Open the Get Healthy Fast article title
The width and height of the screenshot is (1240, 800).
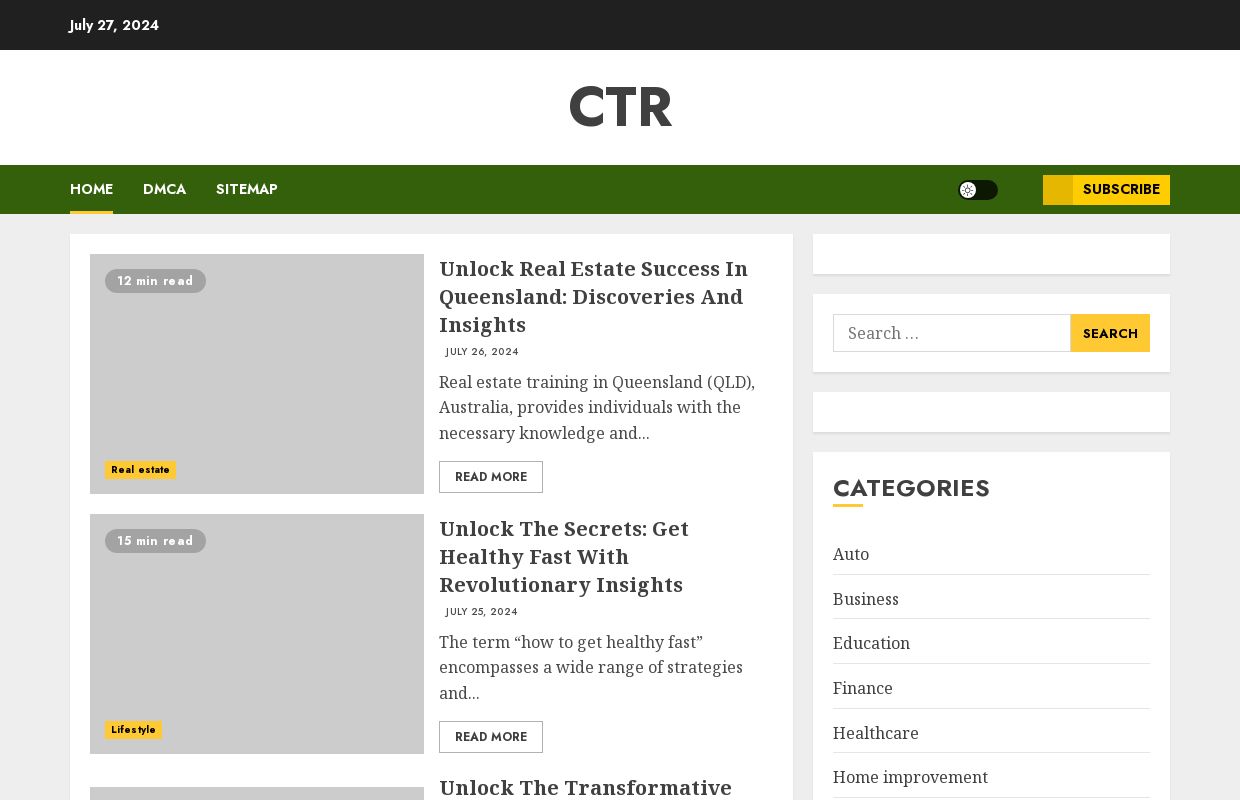(564, 557)
